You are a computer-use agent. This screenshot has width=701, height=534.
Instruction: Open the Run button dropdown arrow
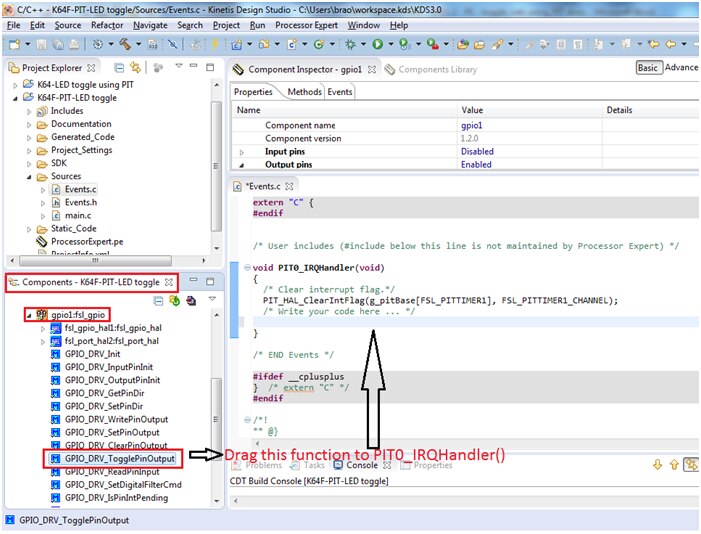pyautogui.click(x=391, y=44)
